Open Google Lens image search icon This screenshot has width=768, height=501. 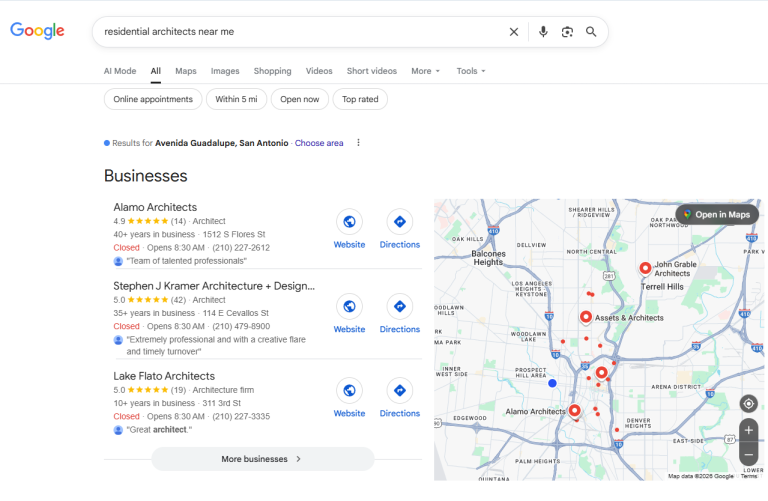(567, 32)
